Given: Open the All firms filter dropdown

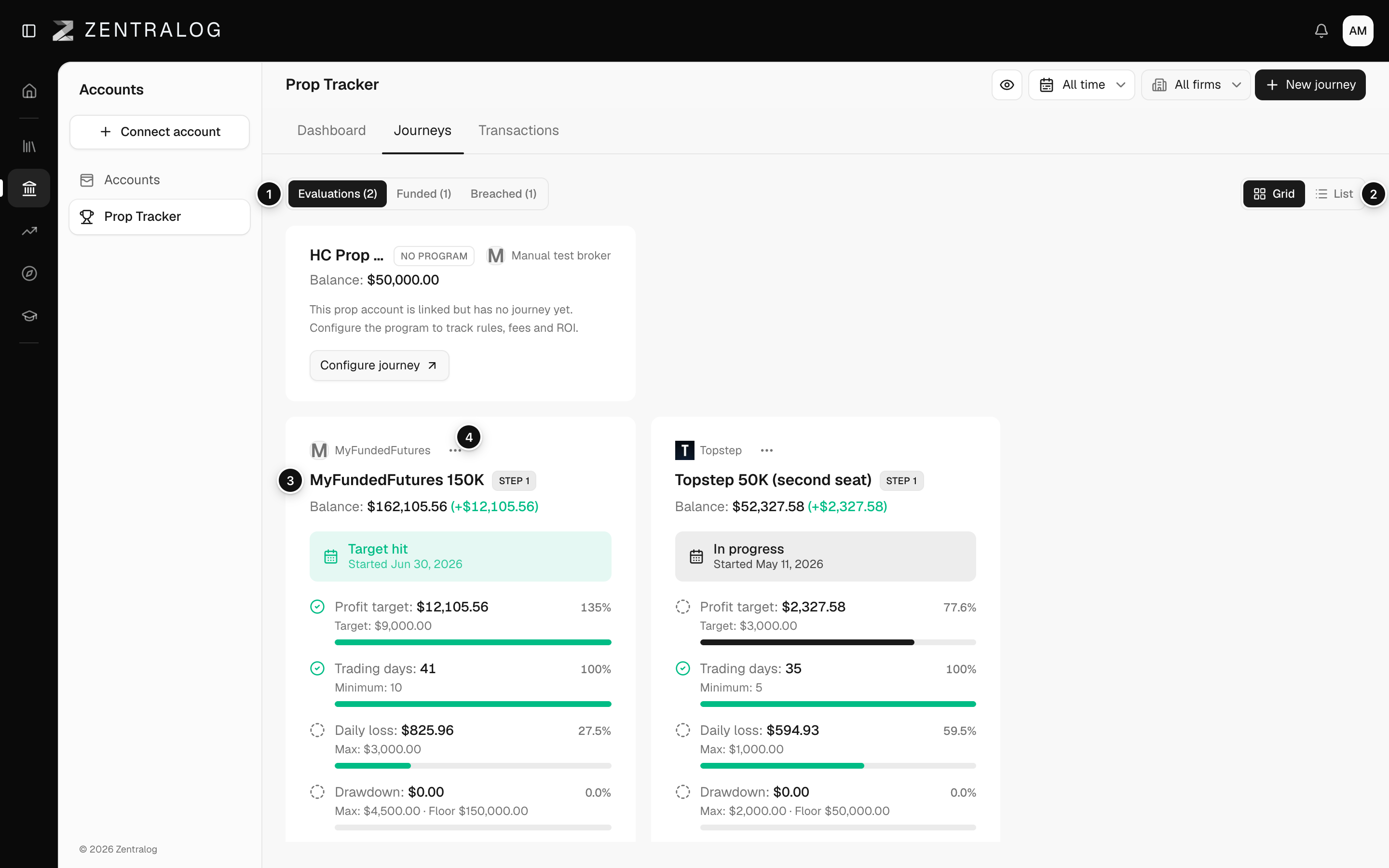Looking at the screenshot, I should (1196, 85).
